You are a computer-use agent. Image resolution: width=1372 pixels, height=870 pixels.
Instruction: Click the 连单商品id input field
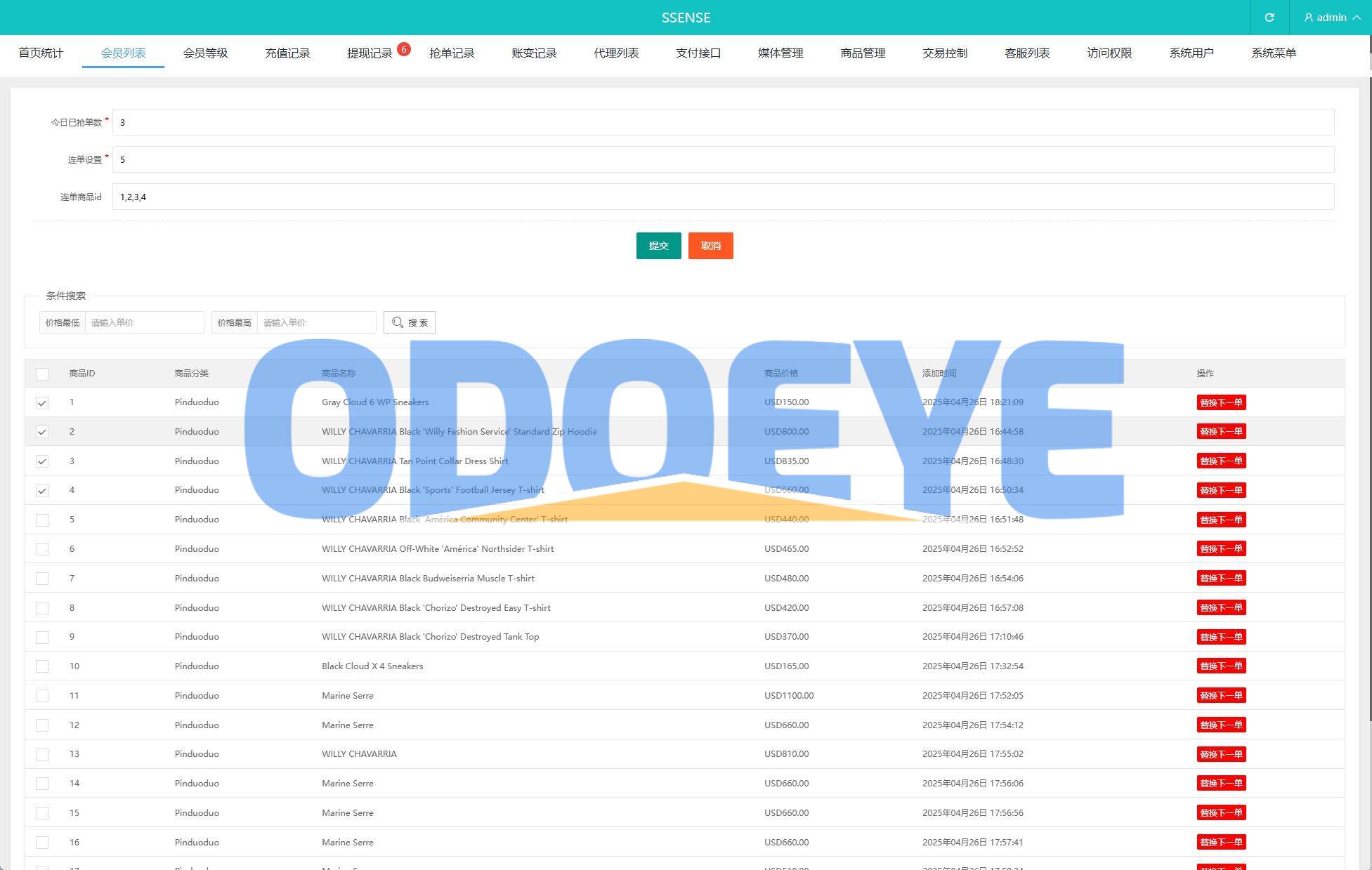pyautogui.click(x=722, y=197)
